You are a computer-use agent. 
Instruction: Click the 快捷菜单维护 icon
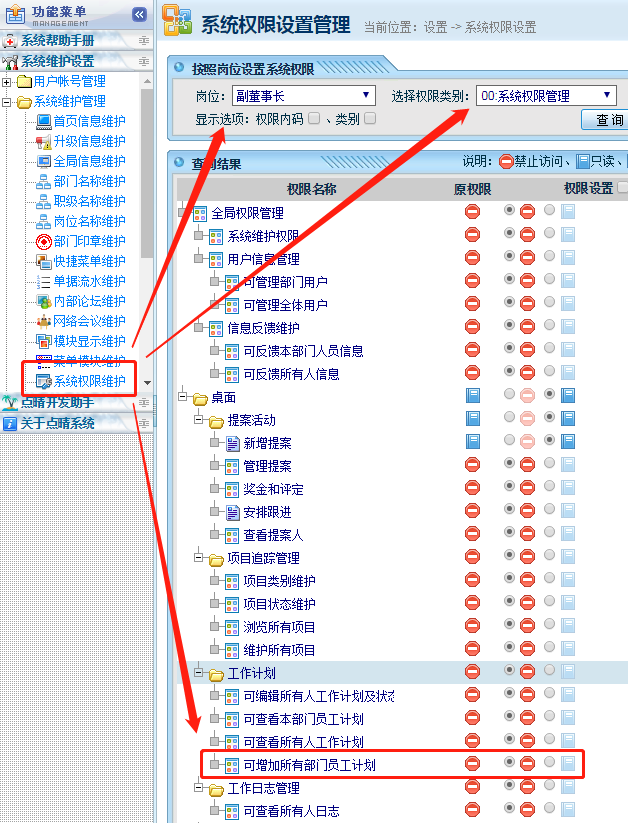43,262
